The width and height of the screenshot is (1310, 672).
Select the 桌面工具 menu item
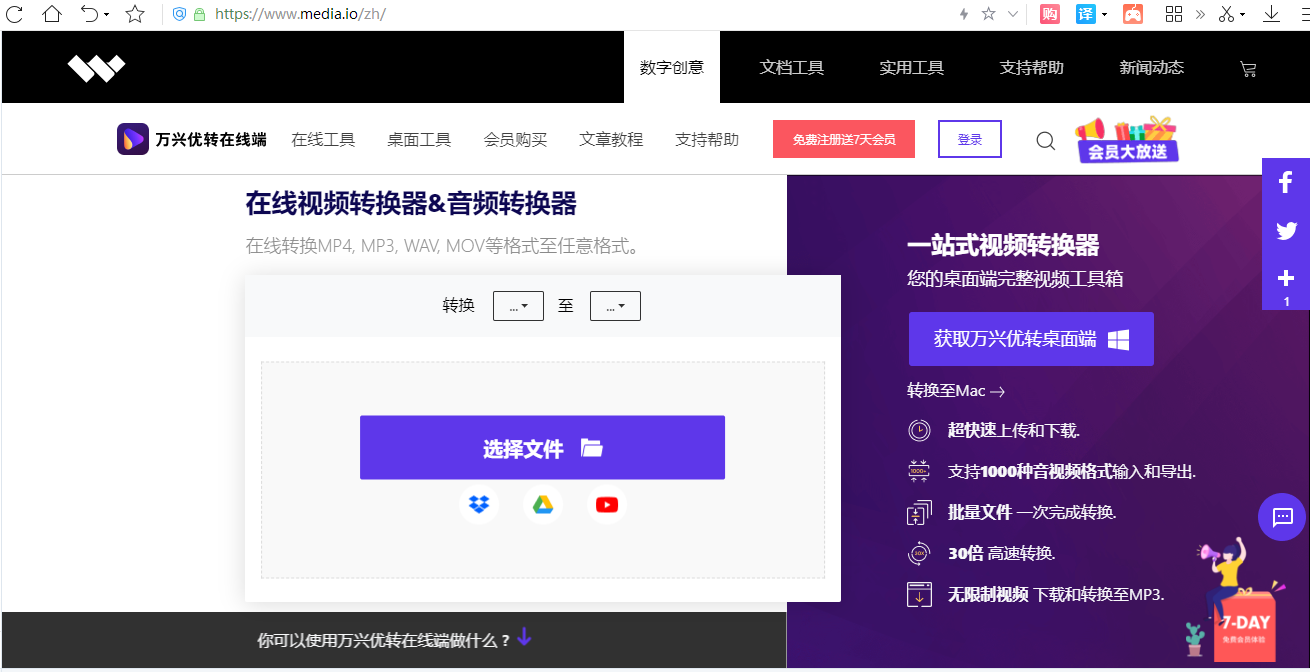pos(419,140)
